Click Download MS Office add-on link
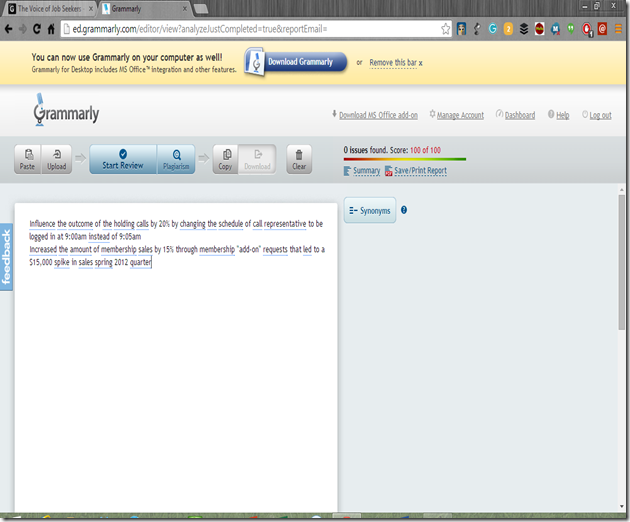The height and width of the screenshot is (522, 630). point(378,115)
